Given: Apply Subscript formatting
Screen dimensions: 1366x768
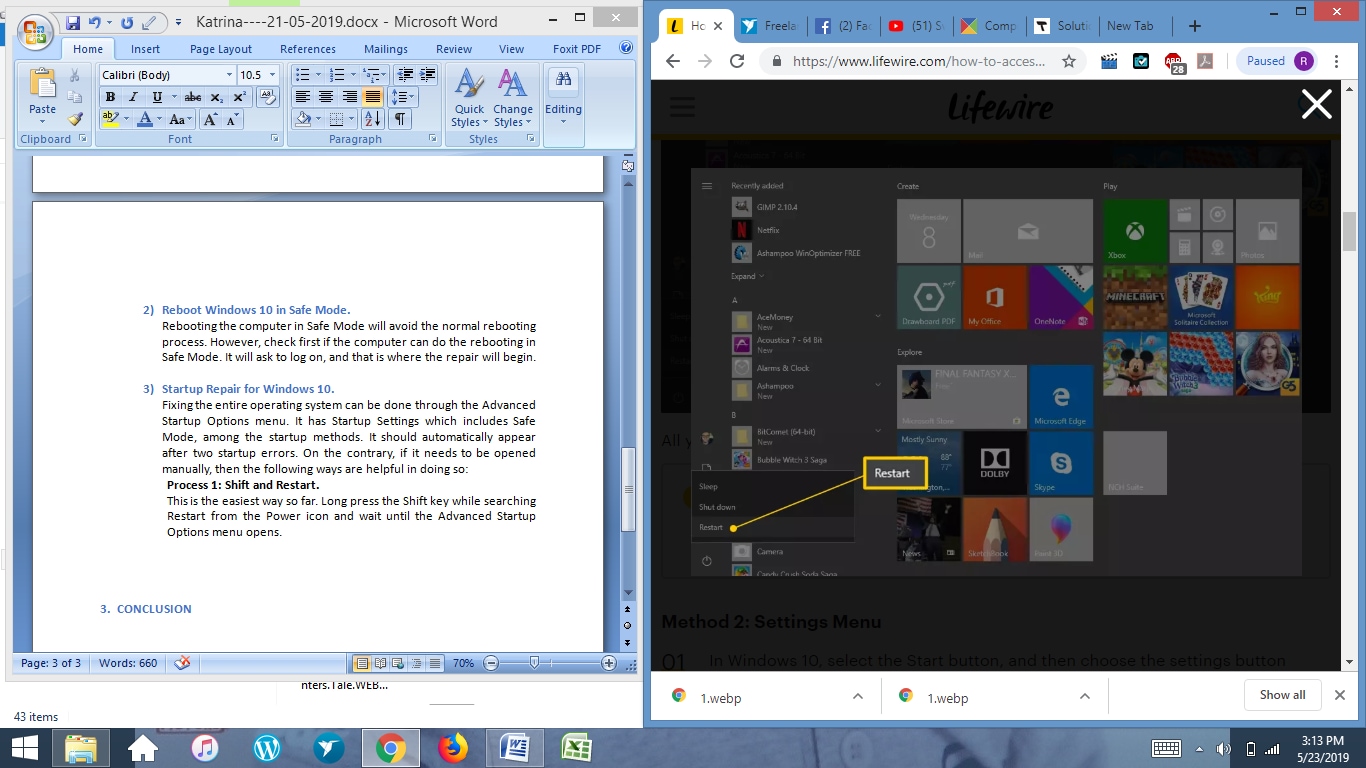Looking at the screenshot, I should click(x=217, y=97).
